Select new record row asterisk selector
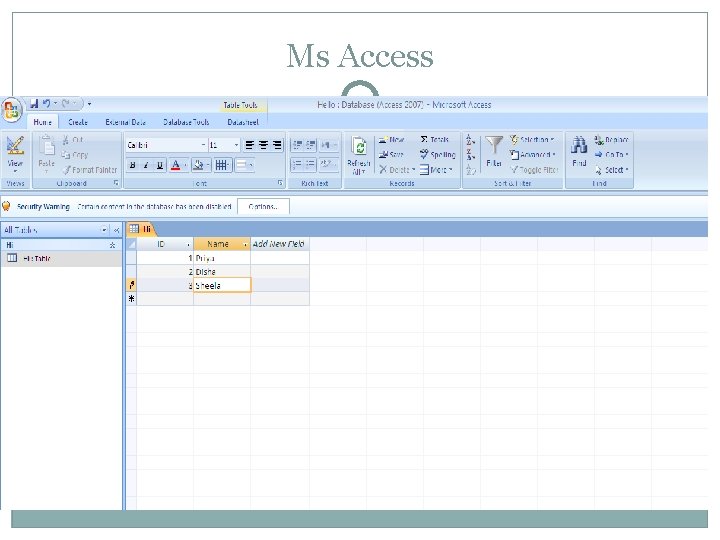Screen dimensions: 720x540 point(131,299)
